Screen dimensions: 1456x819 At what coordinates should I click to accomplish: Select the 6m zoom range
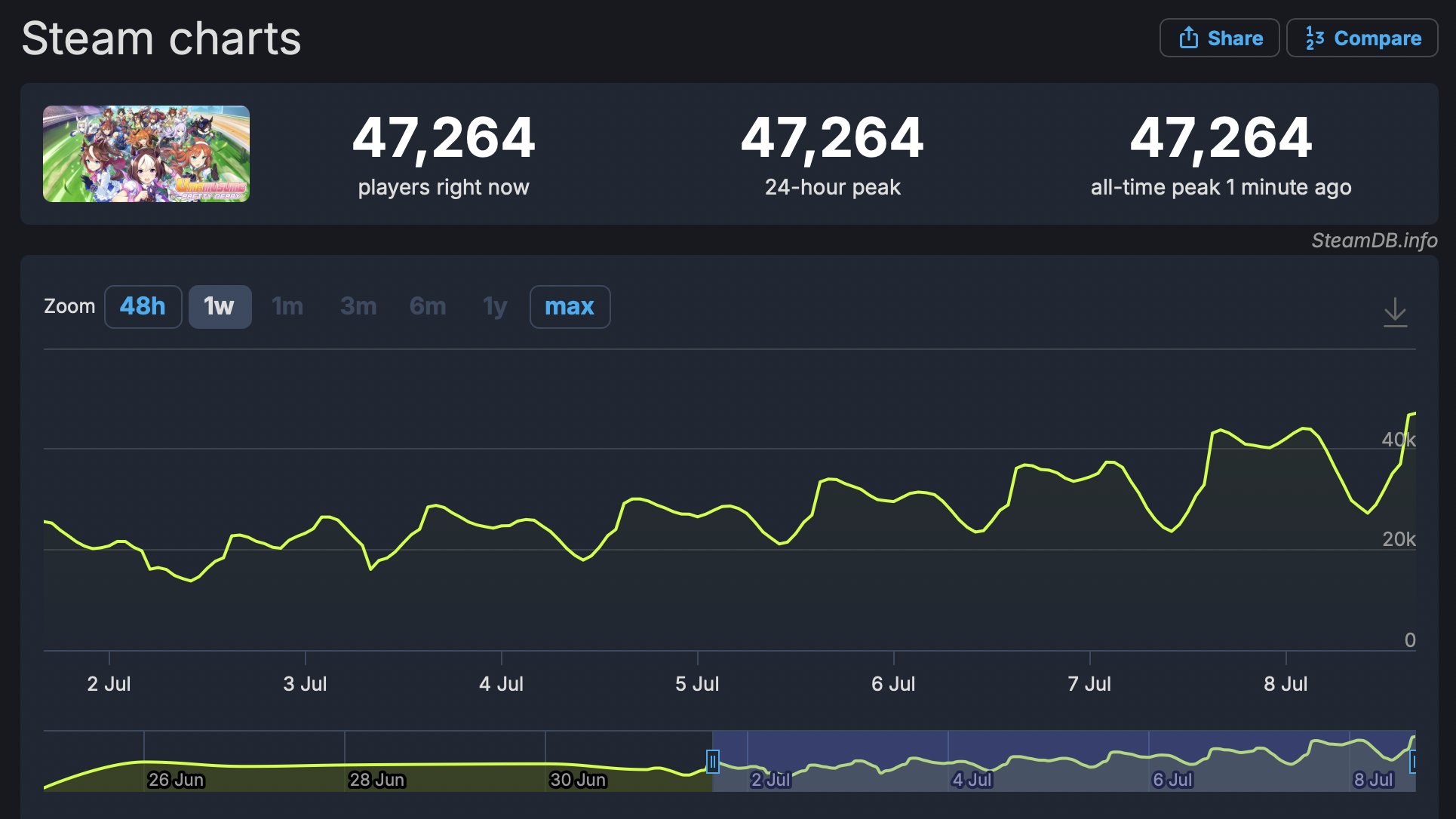click(428, 307)
